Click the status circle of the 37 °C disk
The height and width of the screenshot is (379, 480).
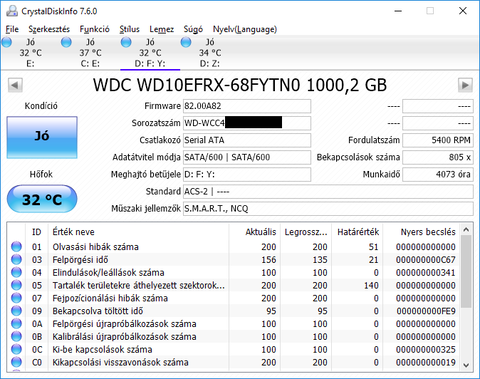pyautogui.click(x=66, y=42)
